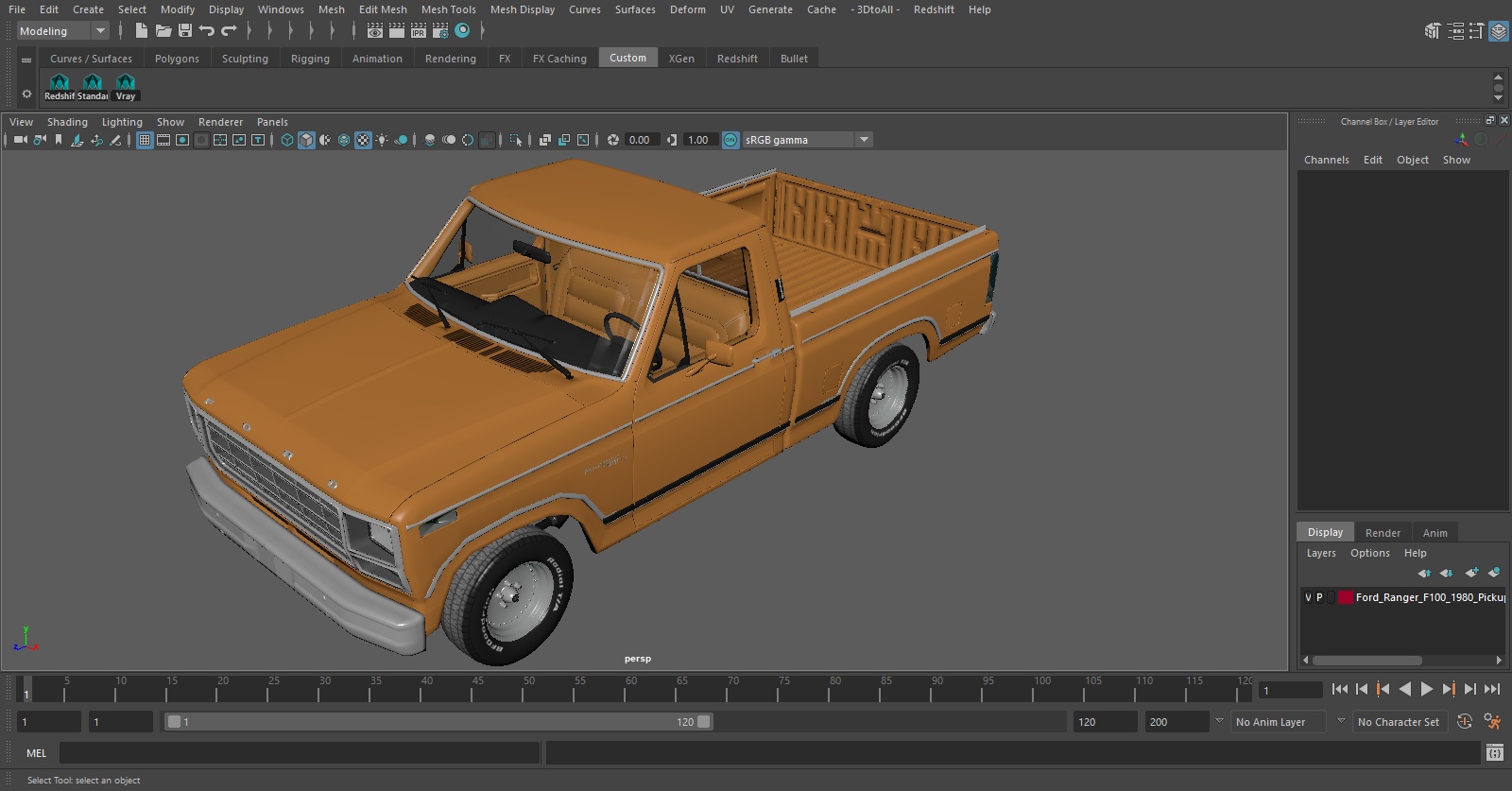Viewport: 1512px width, 791px height.
Task: Open the Modeling menu set dropdown
Action: click(63, 31)
